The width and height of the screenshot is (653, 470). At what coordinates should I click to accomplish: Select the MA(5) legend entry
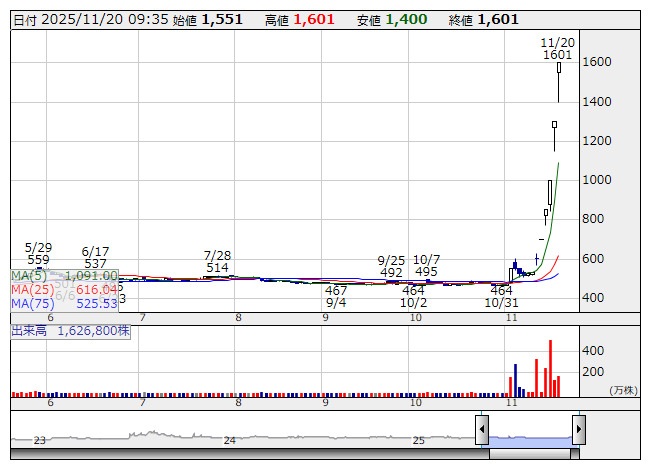coord(64,276)
